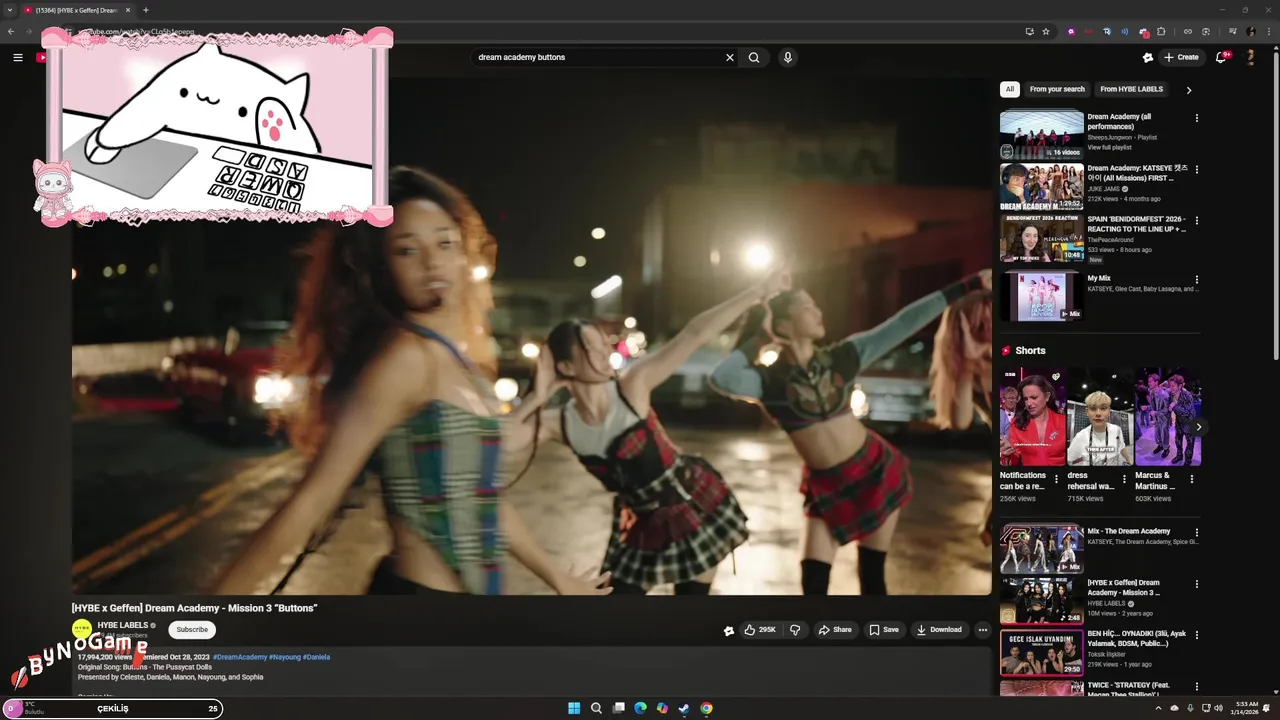The image size is (1280, 720).
Task: Open options for Dream Academy all performances
Action: tap(1196, 118)
